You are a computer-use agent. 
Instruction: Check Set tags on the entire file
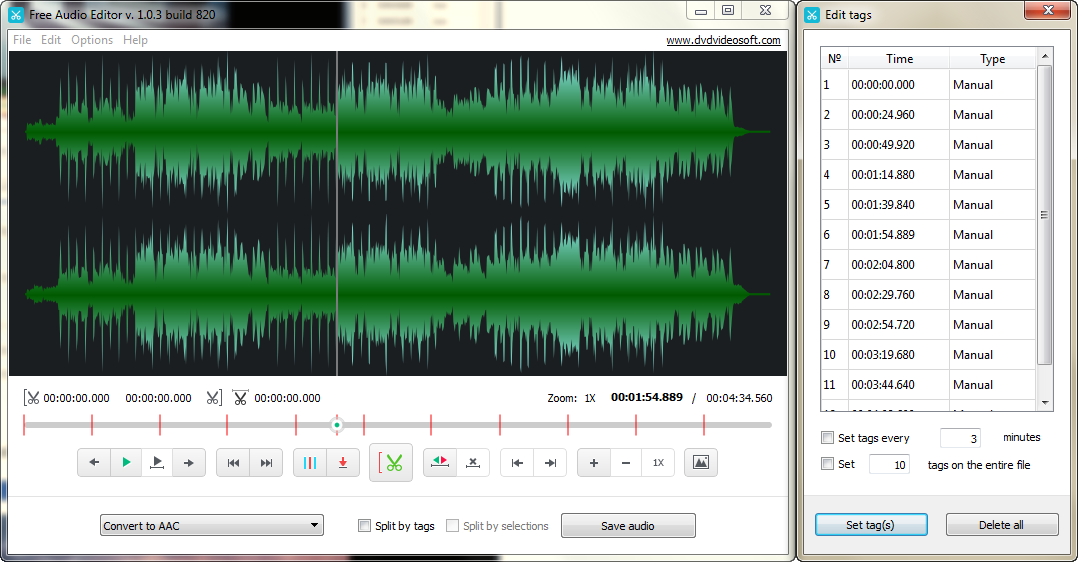click(x=828, y=464)
